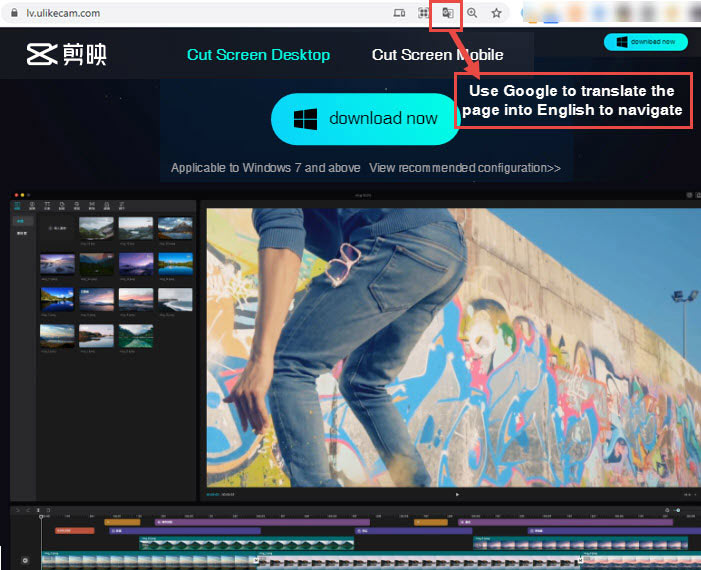Image resolution: width=701 pixels, height=570 pixels.
Task: Click the timecode under the preview
Action: (x=220, y=494)
